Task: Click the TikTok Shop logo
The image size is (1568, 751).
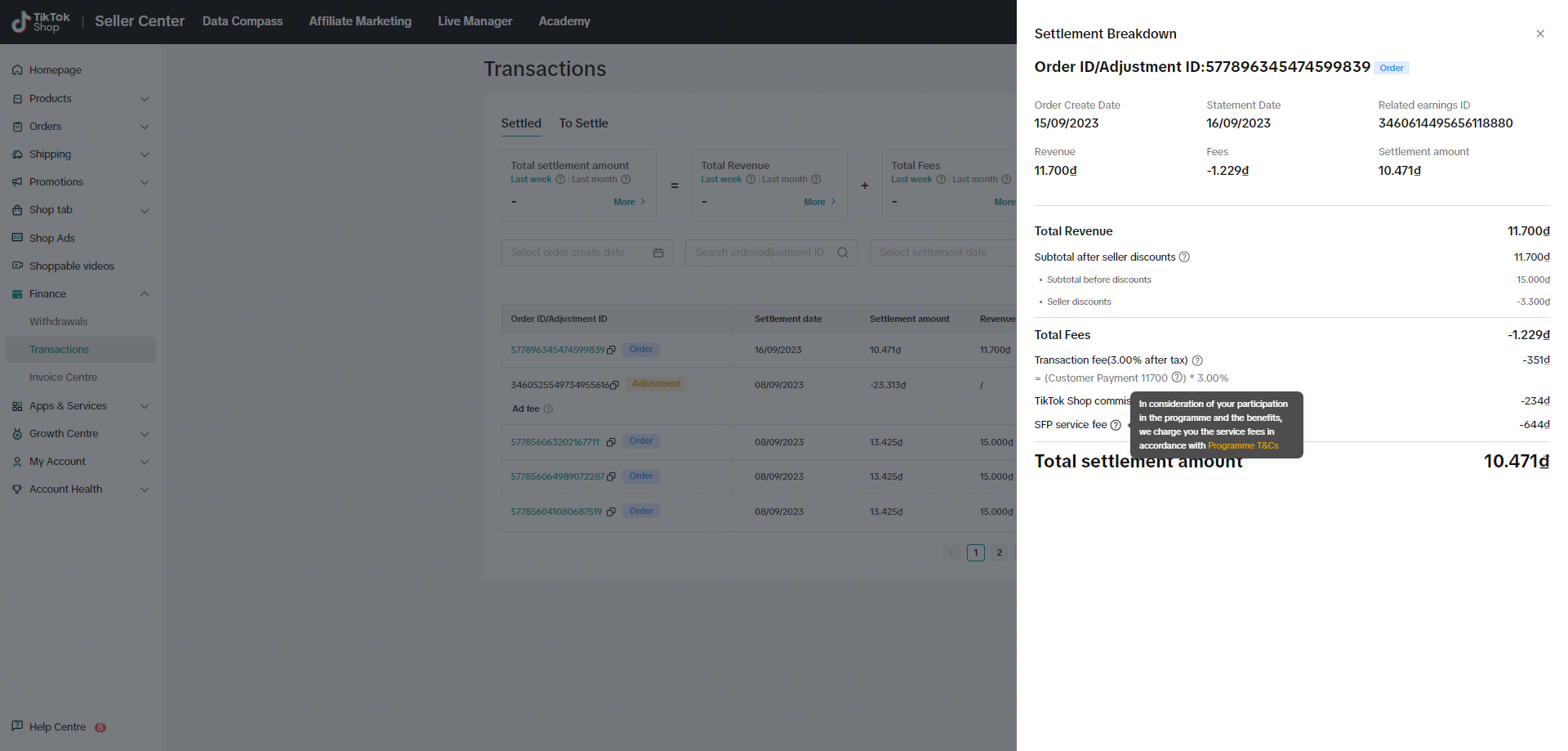Action: point(41,22)
